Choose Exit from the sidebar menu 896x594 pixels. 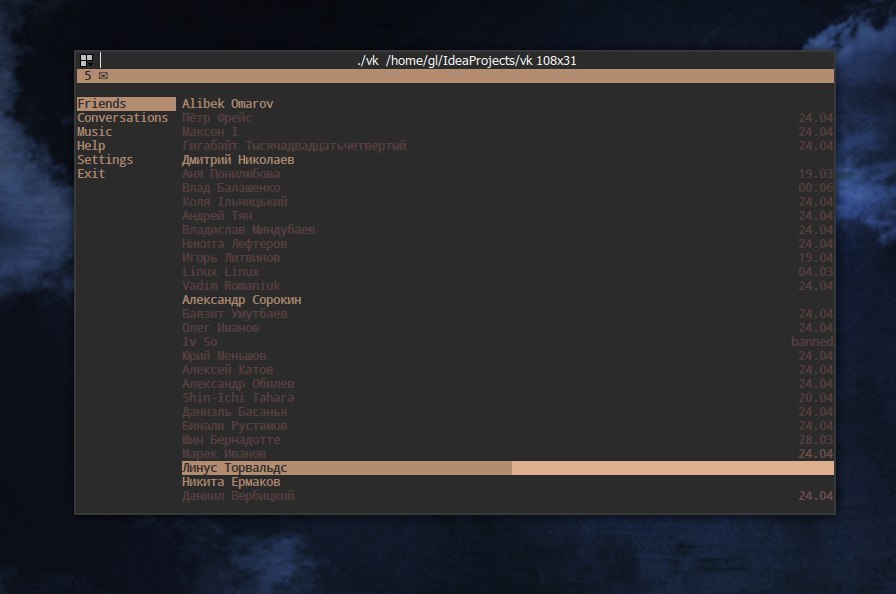pyautogui.click(x=91, y=174)
